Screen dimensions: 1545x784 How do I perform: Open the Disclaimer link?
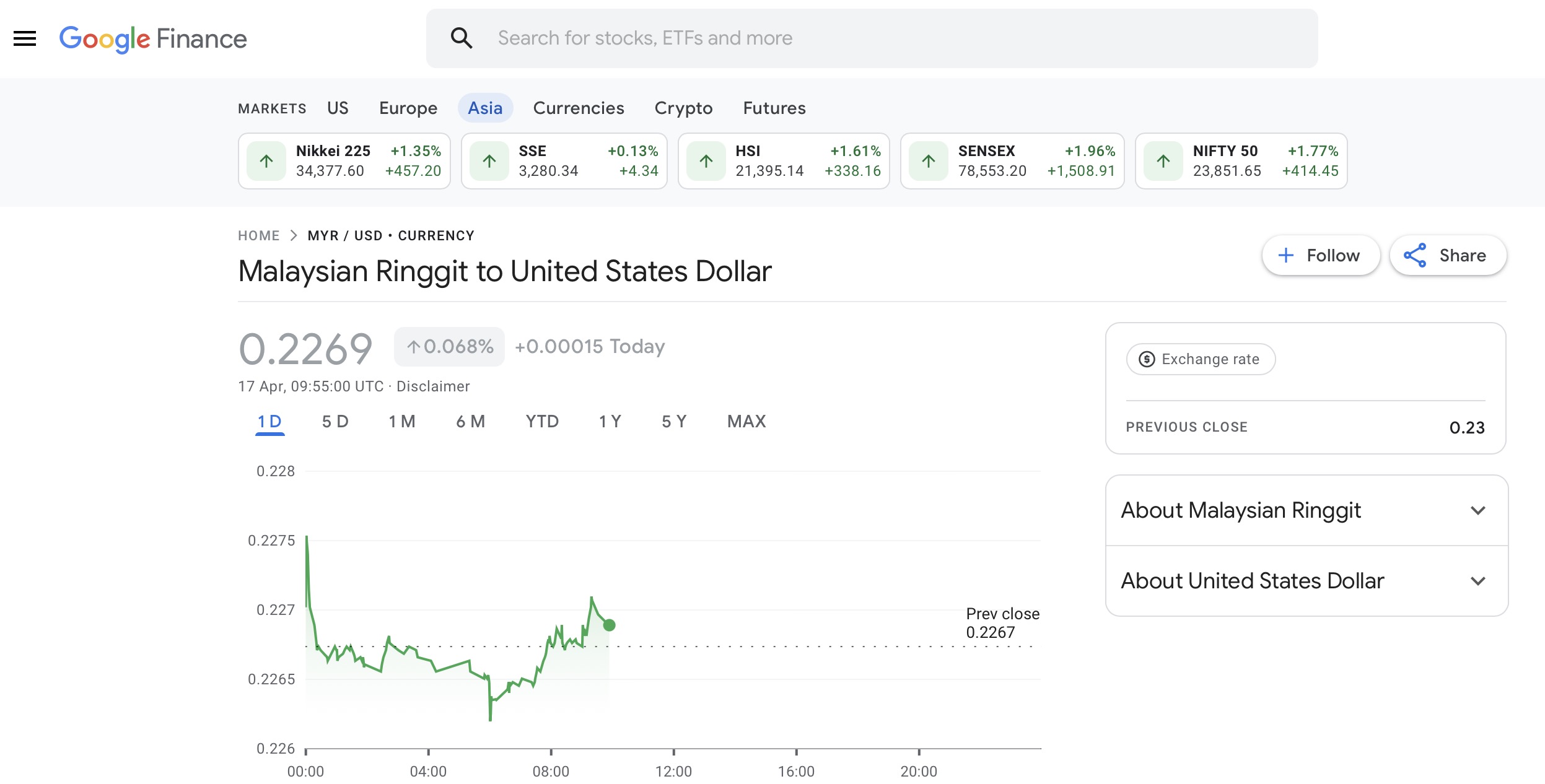[x=433, y=386]
